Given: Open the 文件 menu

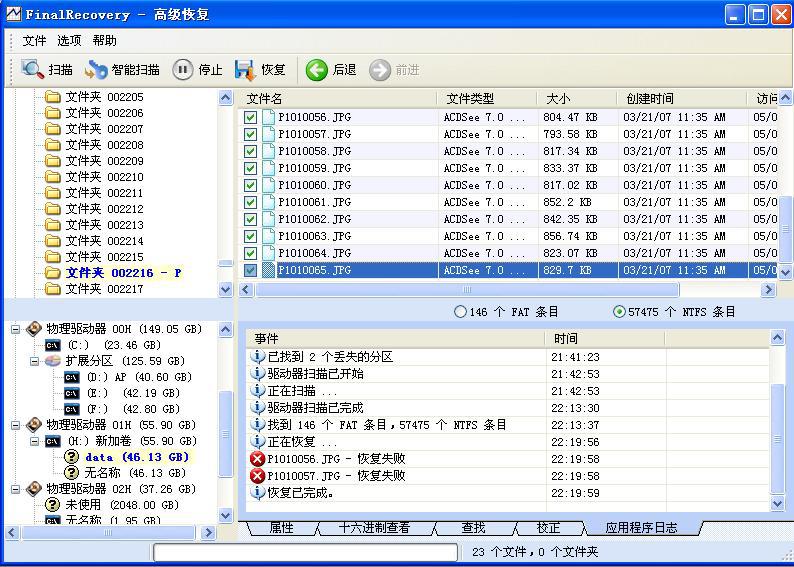Looking at the screenshot, I should point(35,41).
